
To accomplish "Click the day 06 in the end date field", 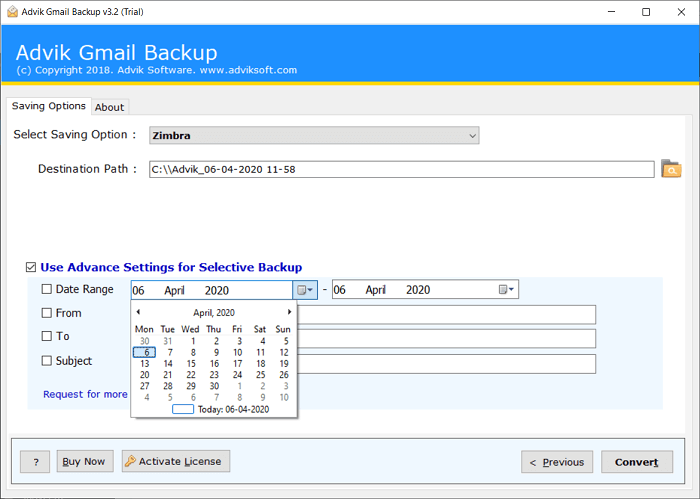I will point(339,290).
